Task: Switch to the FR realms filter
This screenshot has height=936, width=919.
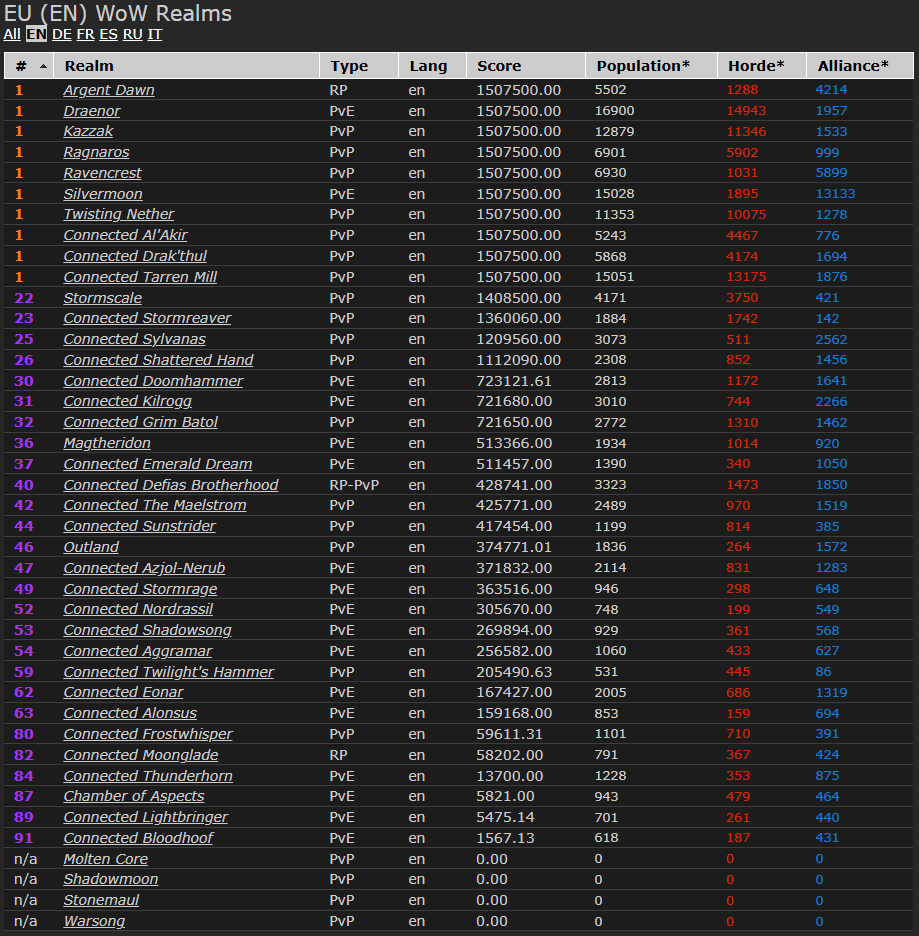Action: (x=85, y=34)
